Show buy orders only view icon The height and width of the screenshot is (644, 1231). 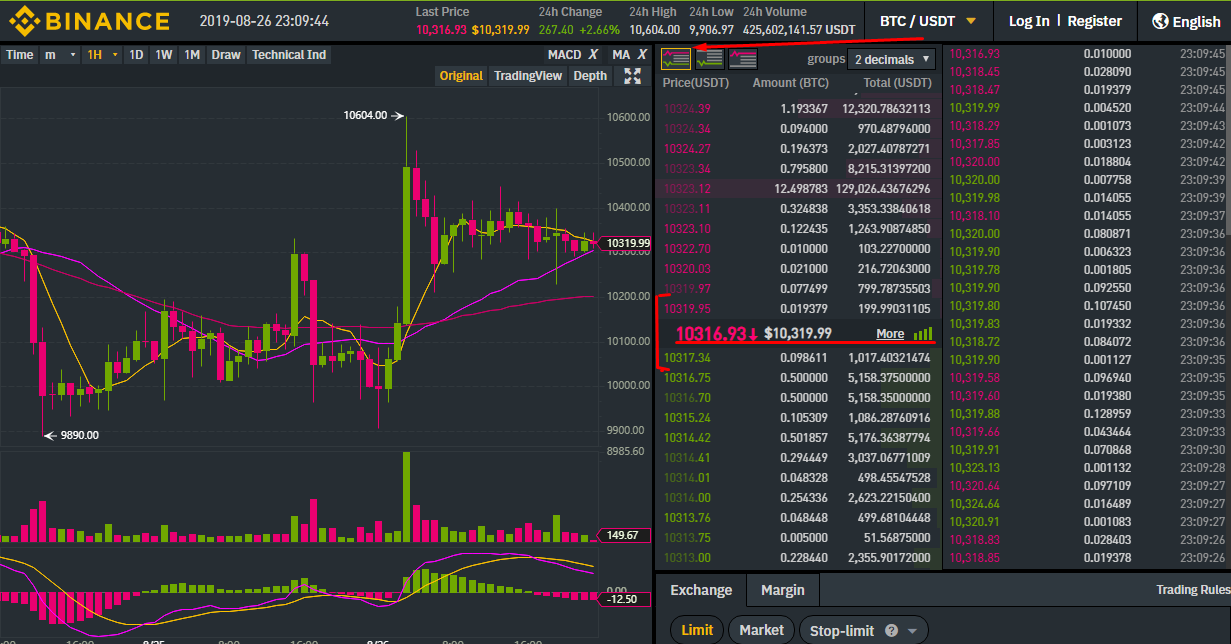pyautogui.click(x=709, y=59)
